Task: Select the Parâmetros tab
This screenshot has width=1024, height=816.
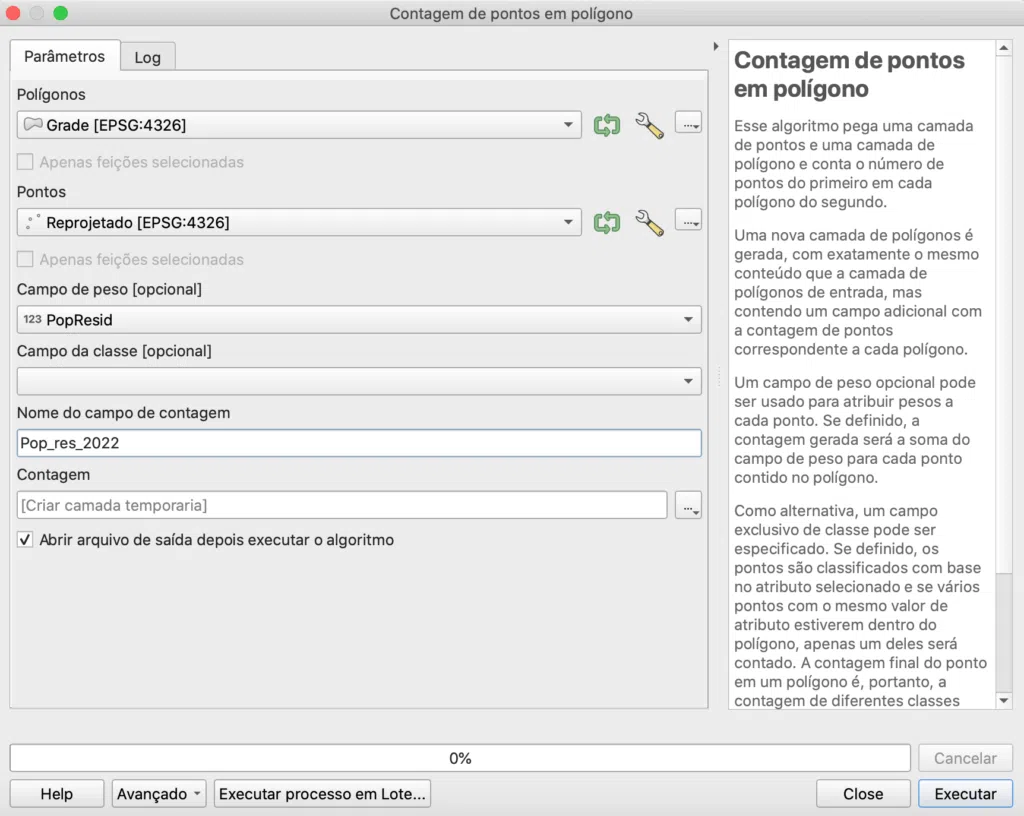Action: [65, 56]
